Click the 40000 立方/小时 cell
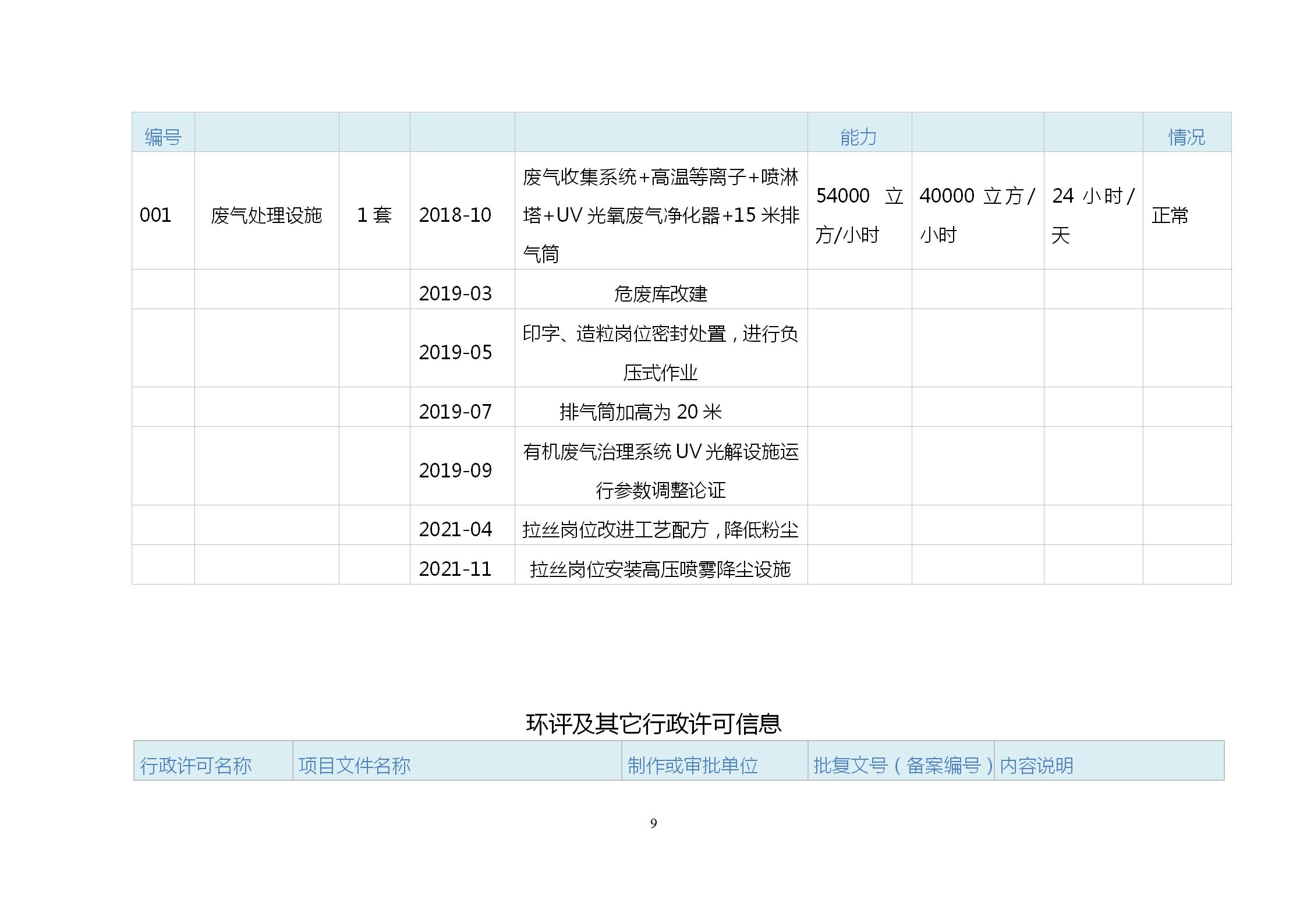Screen dimensions: 1307x924 point(977,215)
